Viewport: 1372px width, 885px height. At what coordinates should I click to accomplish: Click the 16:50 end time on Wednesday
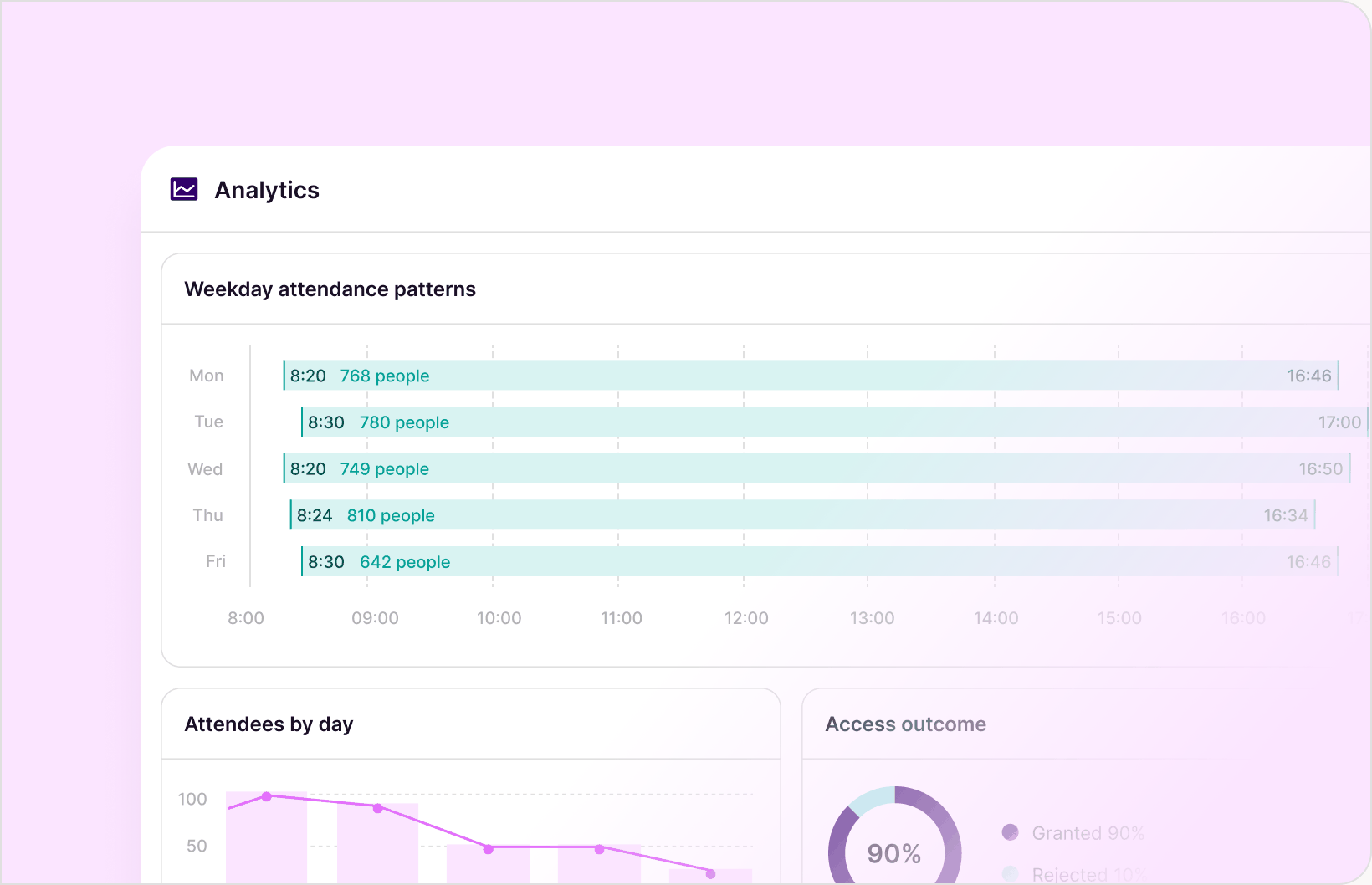[1321, 469]
